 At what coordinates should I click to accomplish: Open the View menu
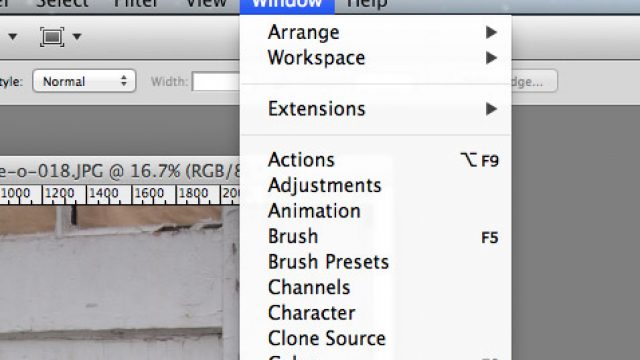(x=206, y=4)
